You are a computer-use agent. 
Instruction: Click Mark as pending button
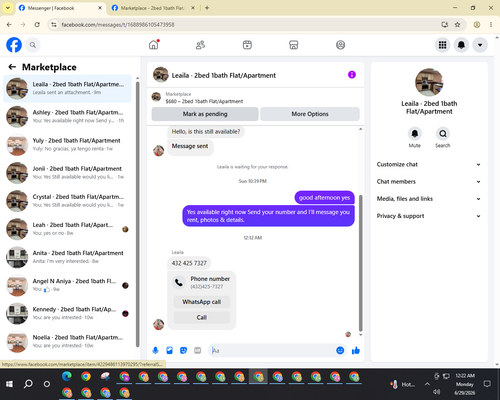(205, 114)
